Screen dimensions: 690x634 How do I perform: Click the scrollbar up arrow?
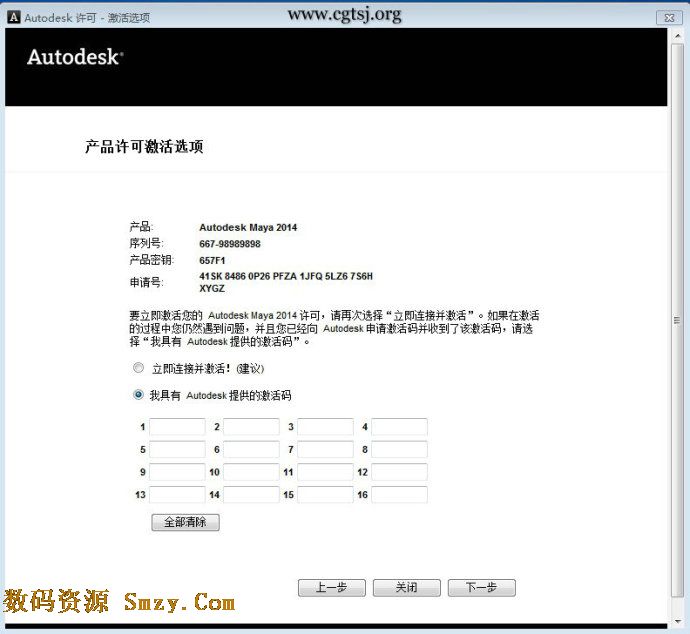(x=677, y=35)
